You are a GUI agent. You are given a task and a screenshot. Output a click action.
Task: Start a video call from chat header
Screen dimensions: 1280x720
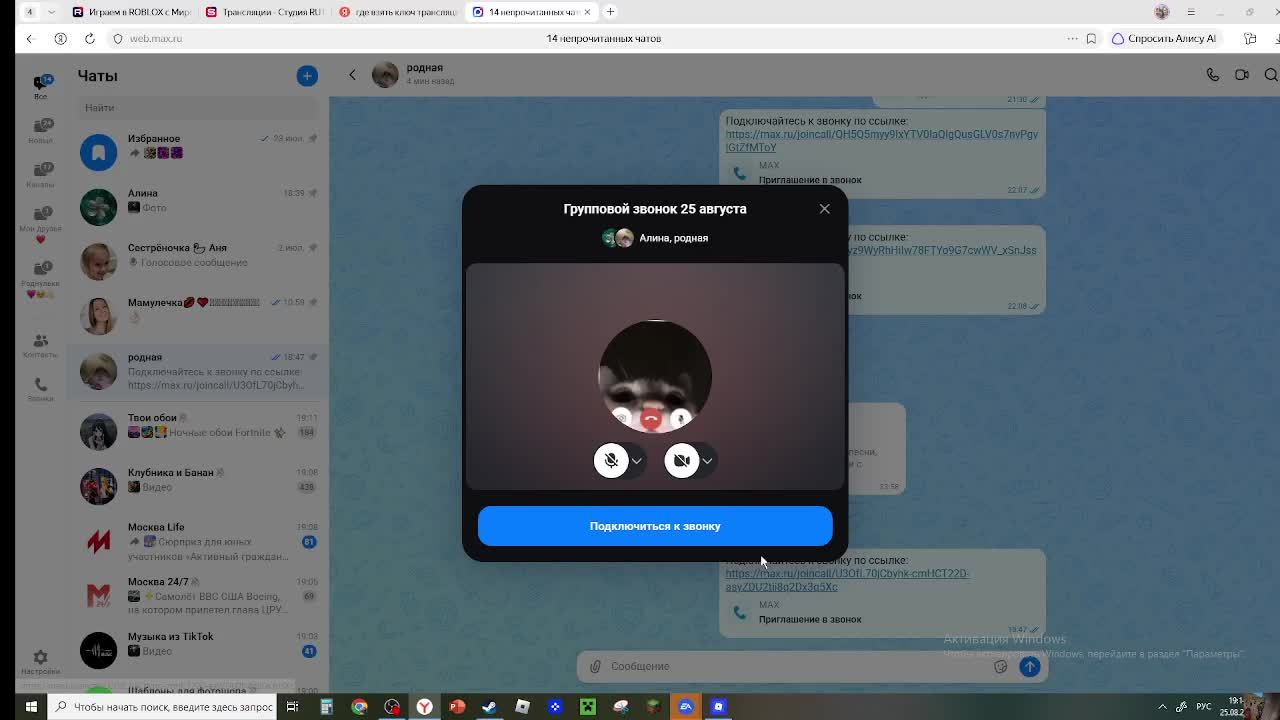tap(1242, 74)
